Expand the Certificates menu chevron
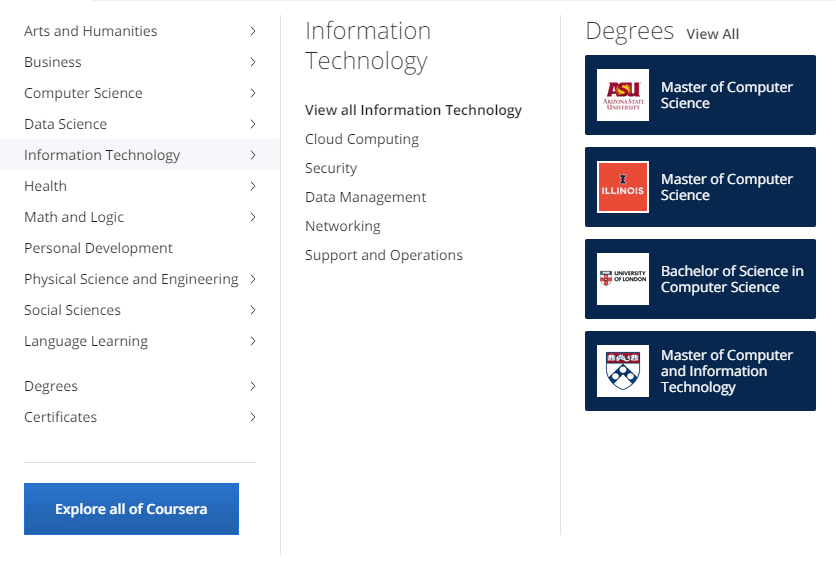 [253, 416]
